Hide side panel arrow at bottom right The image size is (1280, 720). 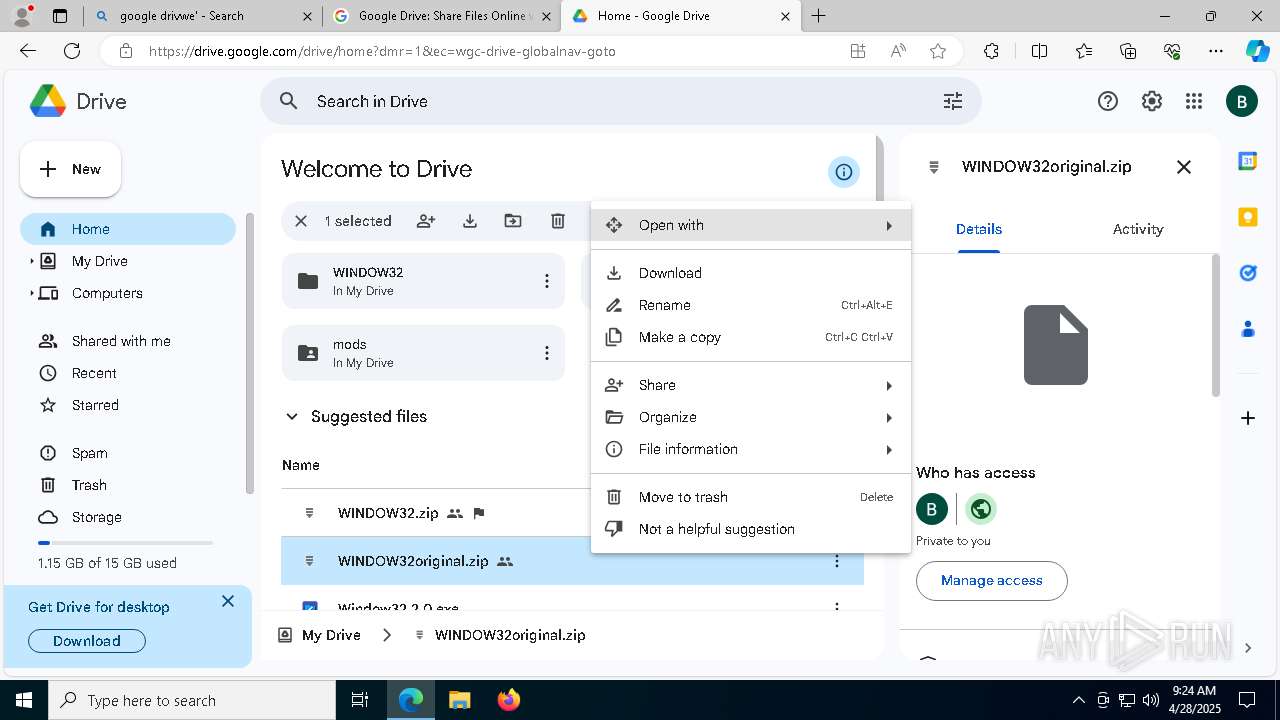(1248, 648)
